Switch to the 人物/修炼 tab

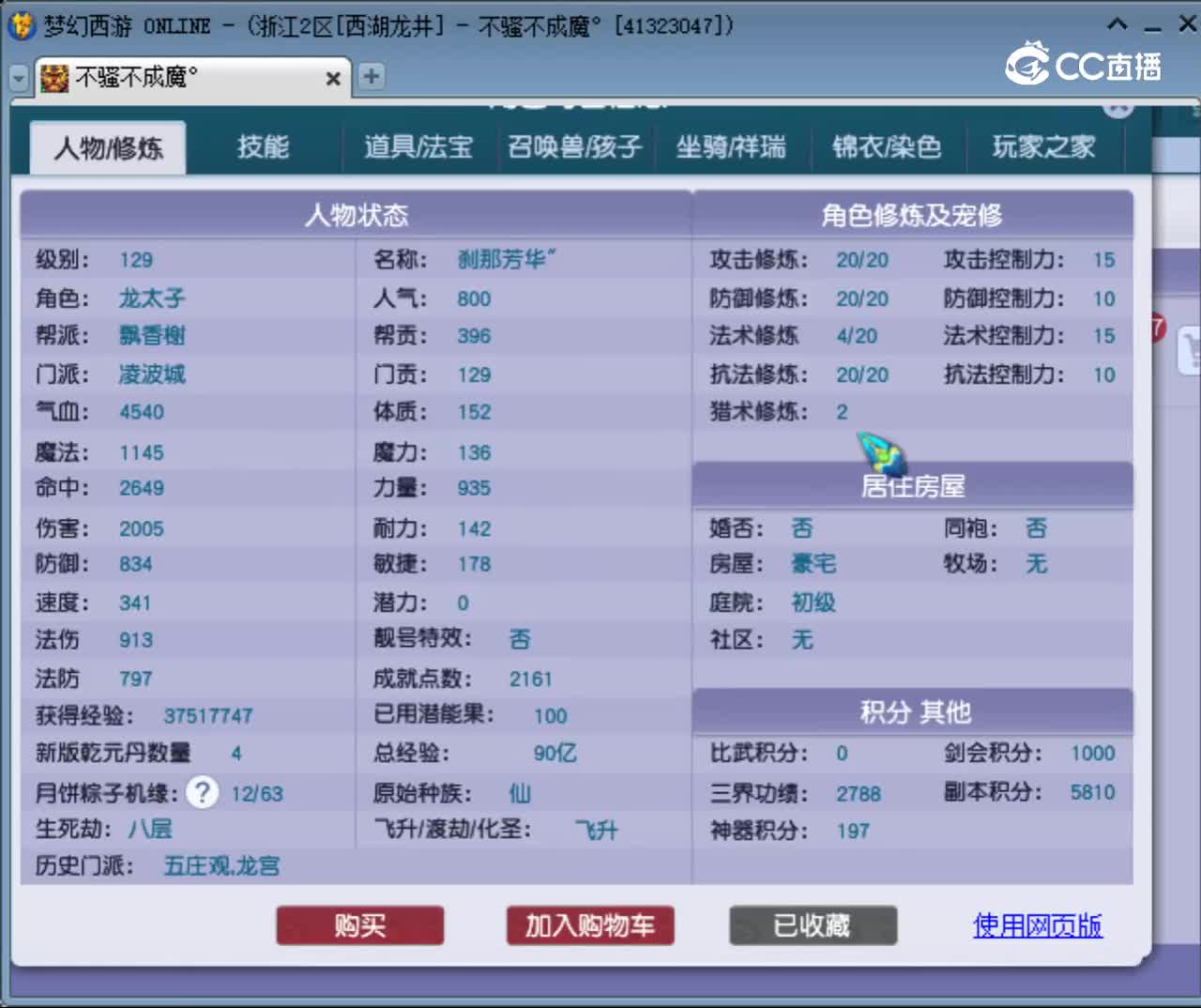[108, 147]
